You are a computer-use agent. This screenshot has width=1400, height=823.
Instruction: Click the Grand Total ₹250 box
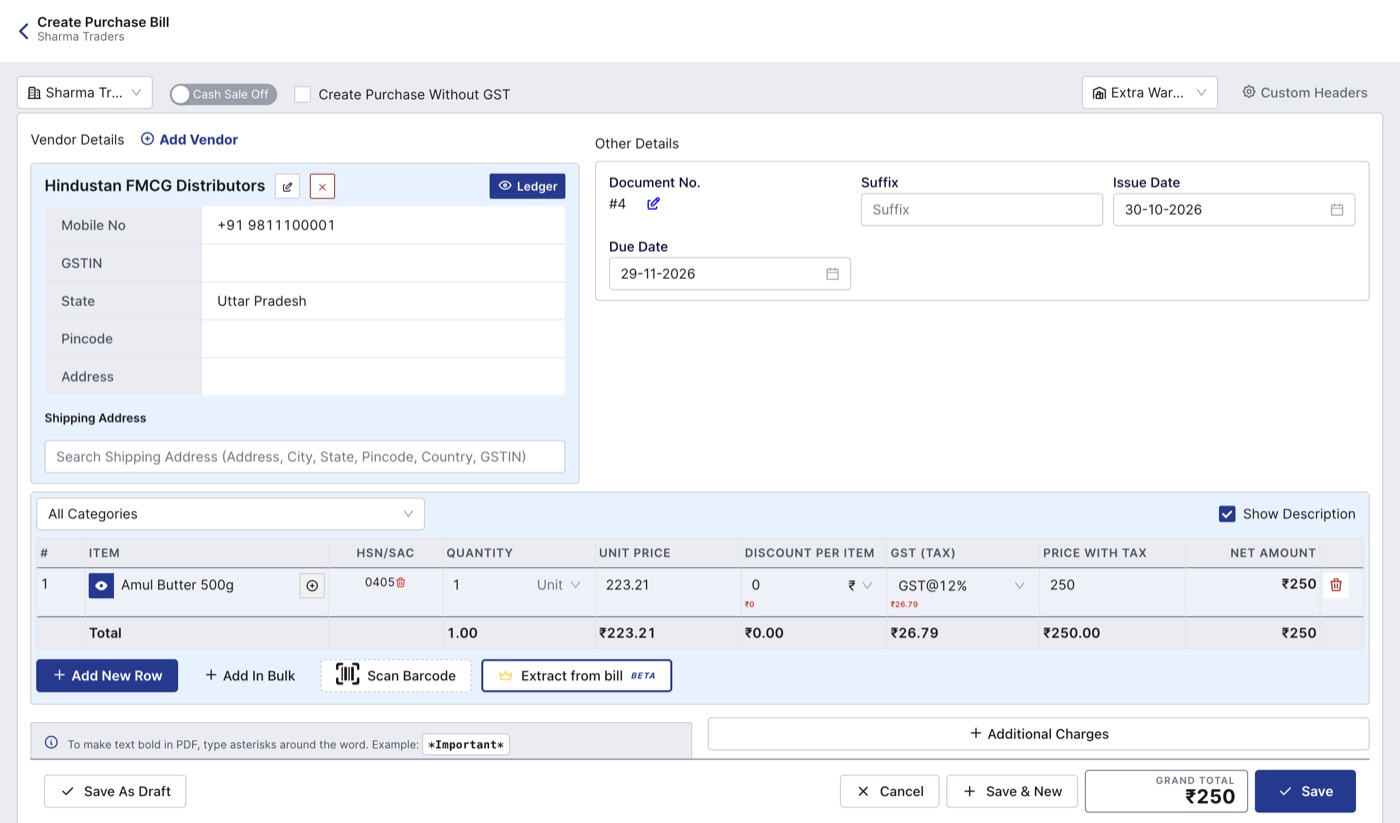pos(1166,791)
